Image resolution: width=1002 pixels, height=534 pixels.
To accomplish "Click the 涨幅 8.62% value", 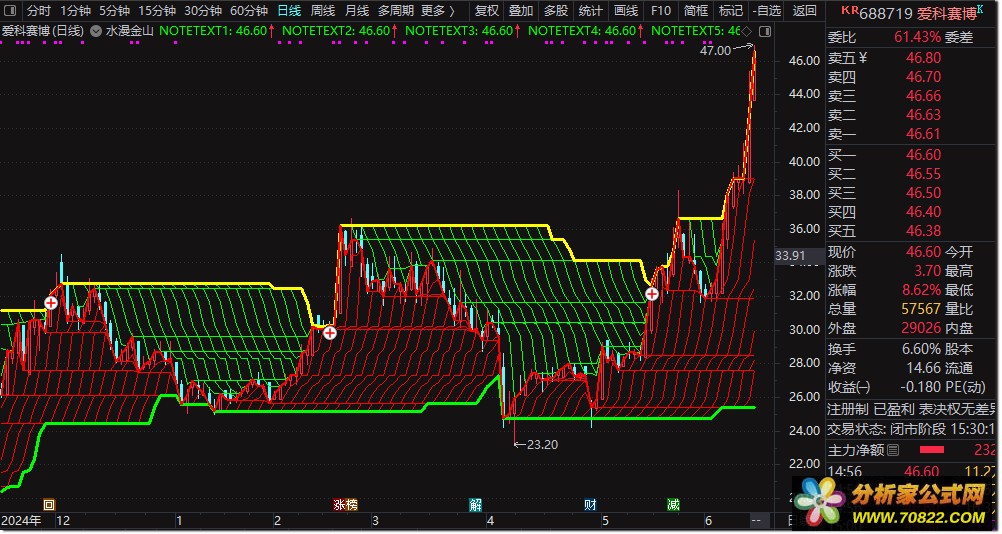I will 921,289.
